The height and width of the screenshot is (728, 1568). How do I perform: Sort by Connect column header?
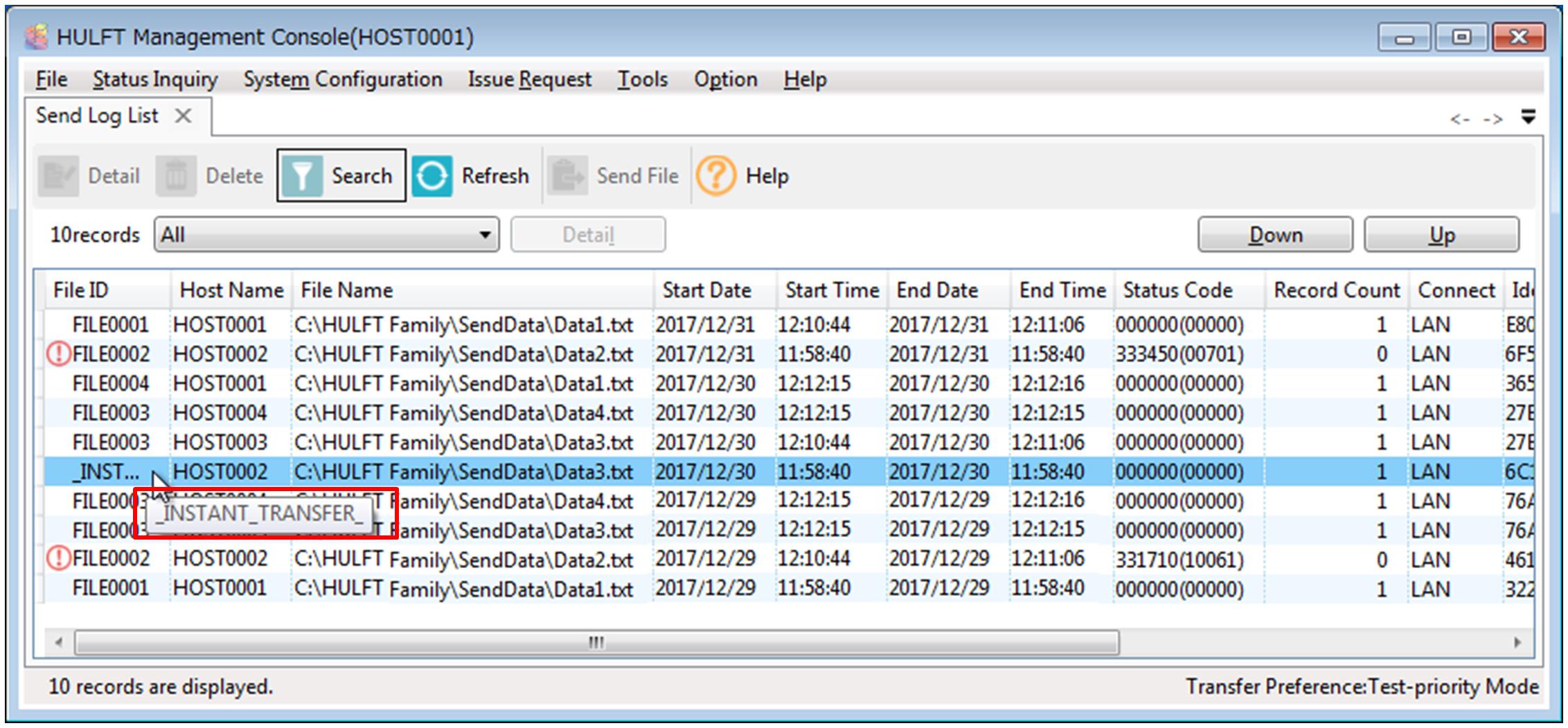1456,290
